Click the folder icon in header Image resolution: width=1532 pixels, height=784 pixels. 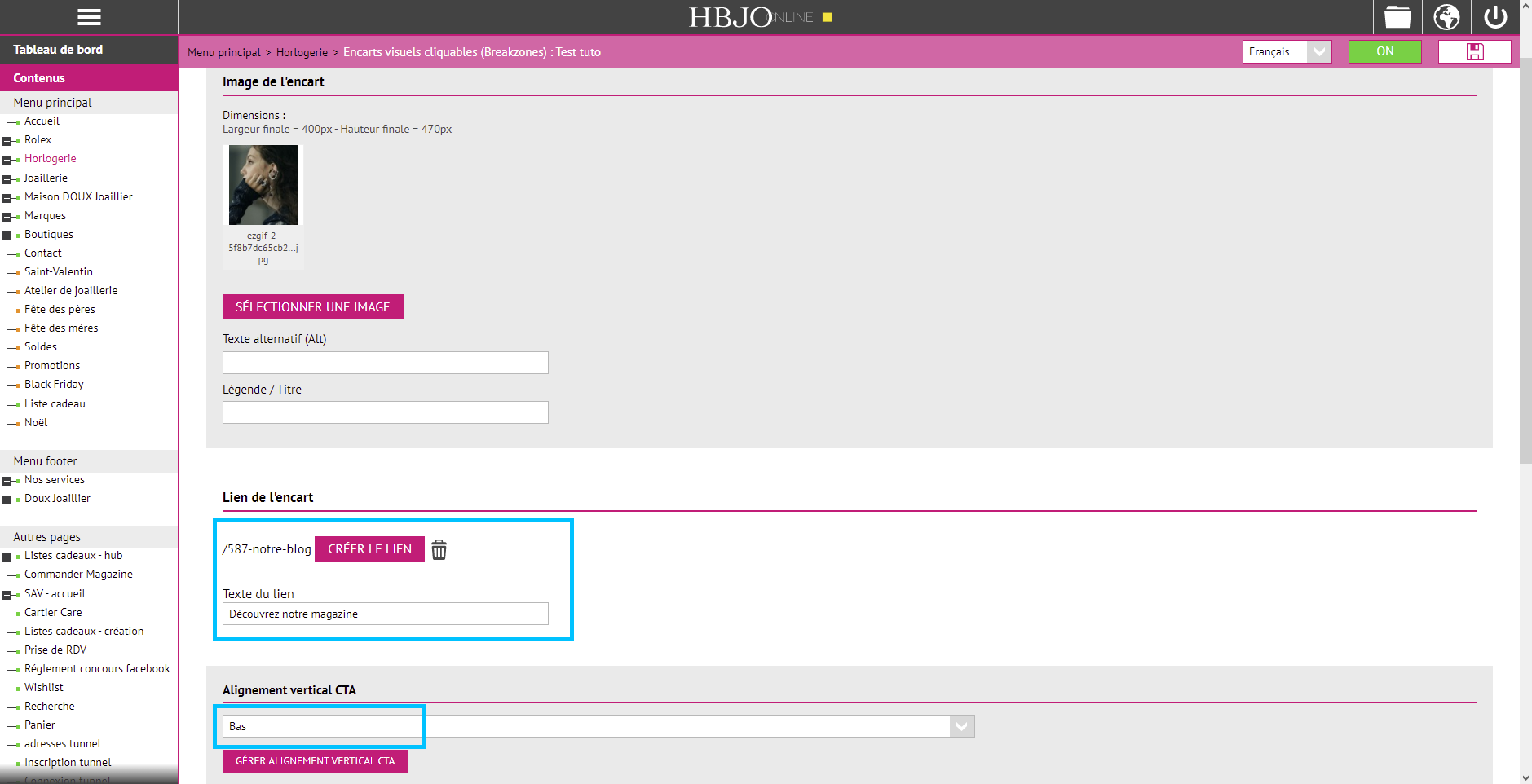[x=1397, y=17]
